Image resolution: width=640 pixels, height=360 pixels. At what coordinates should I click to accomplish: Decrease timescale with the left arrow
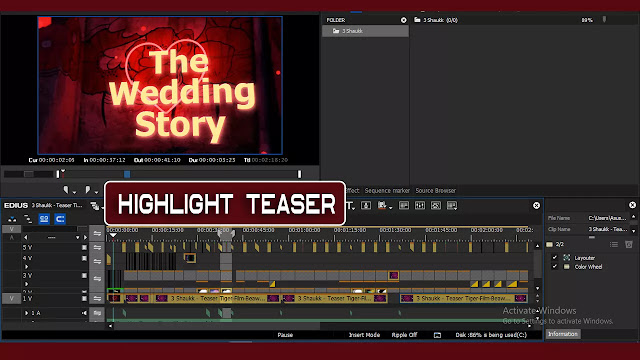[26, 237]
